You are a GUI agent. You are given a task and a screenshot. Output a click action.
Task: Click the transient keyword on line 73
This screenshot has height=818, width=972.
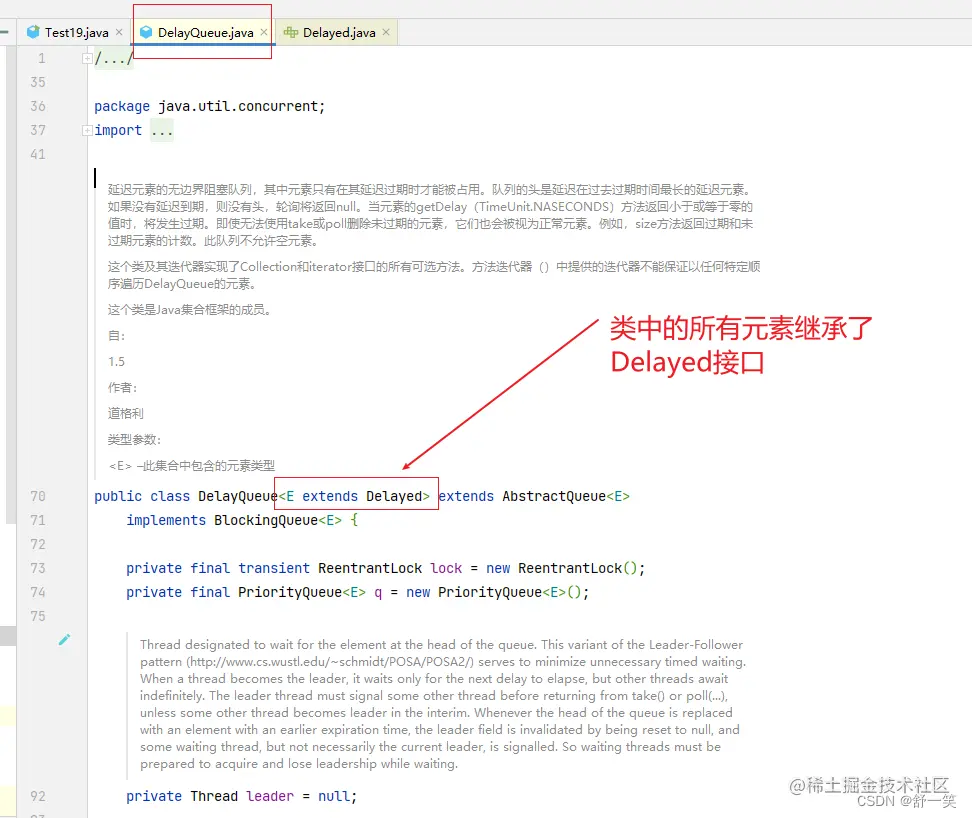[274, 568]
